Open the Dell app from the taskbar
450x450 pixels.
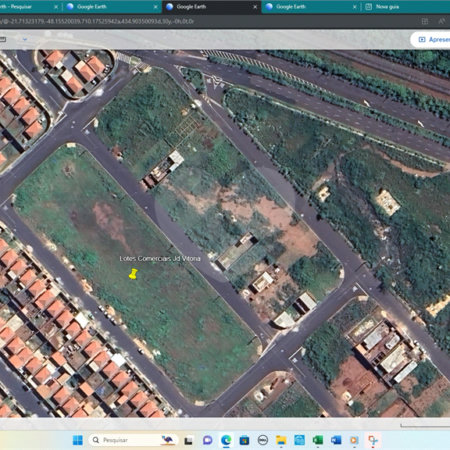pos(263,440)
